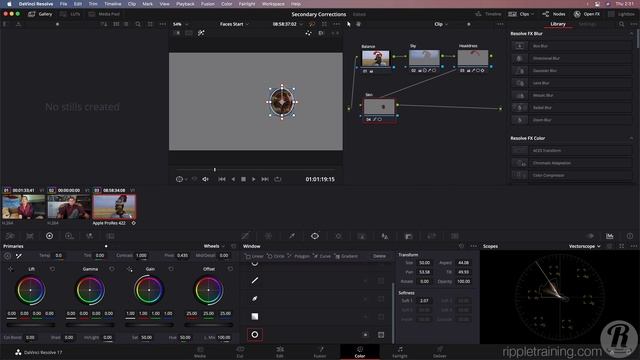Screen dimensions: 640x360
Task: Click the auto balance magic wand icon
Action: pos(19,256)
